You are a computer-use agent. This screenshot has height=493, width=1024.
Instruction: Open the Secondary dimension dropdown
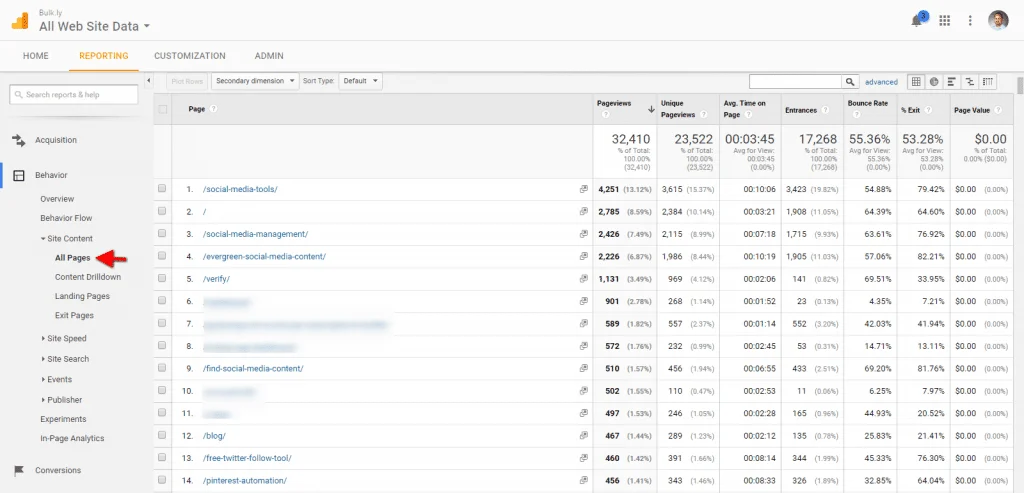[x=254, y=81]
